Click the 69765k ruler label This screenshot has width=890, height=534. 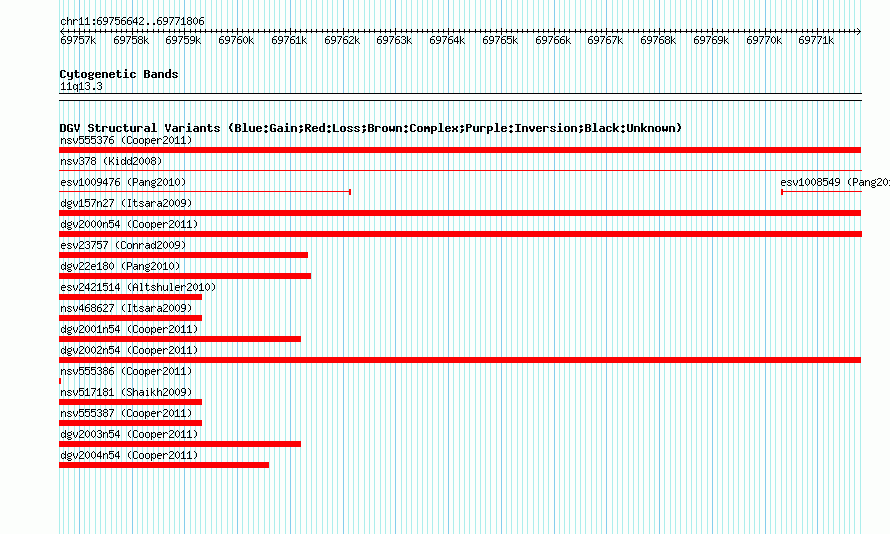(499, 40)
